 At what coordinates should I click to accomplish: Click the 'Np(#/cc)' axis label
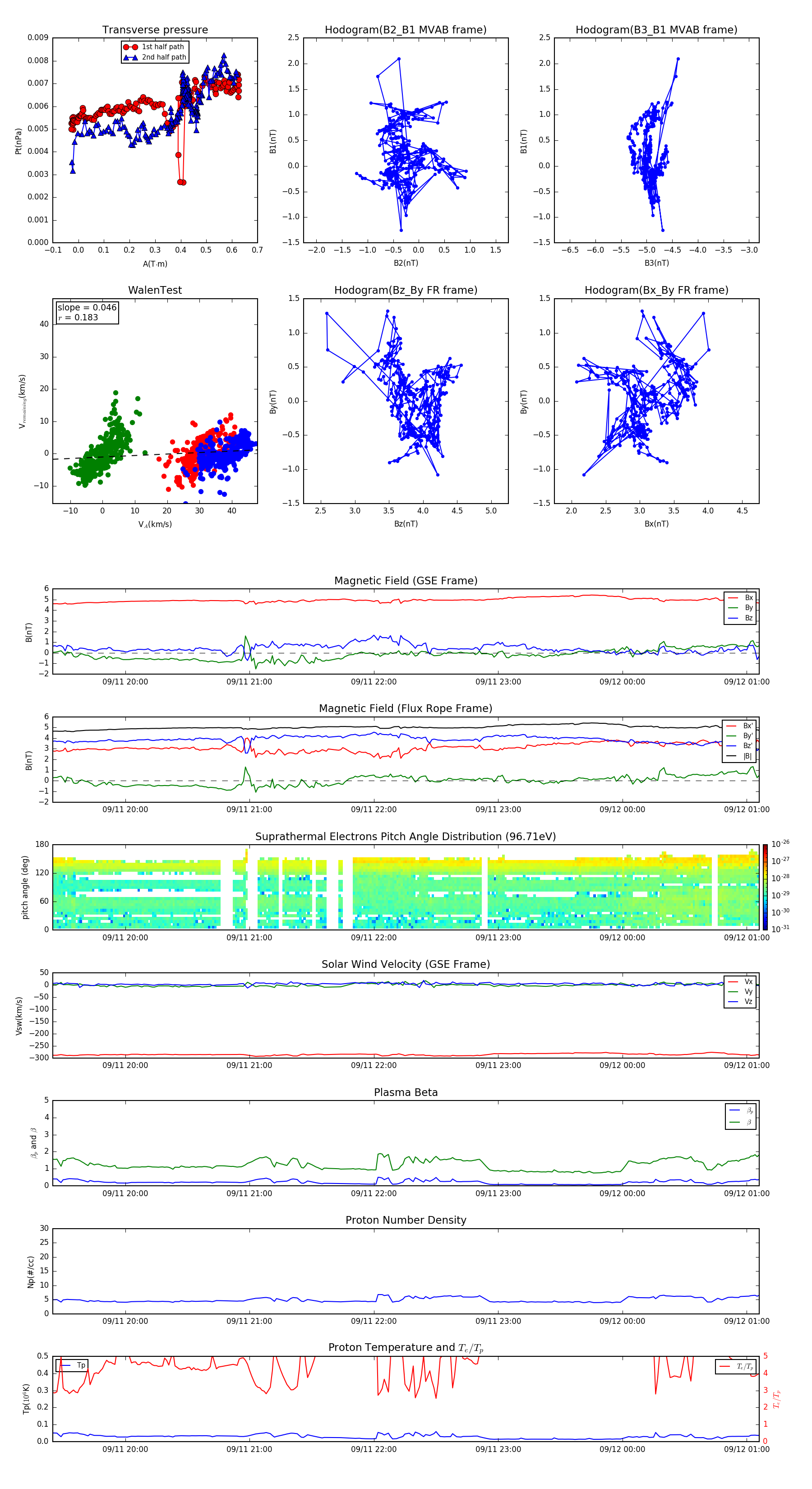tap(31, 1272)
